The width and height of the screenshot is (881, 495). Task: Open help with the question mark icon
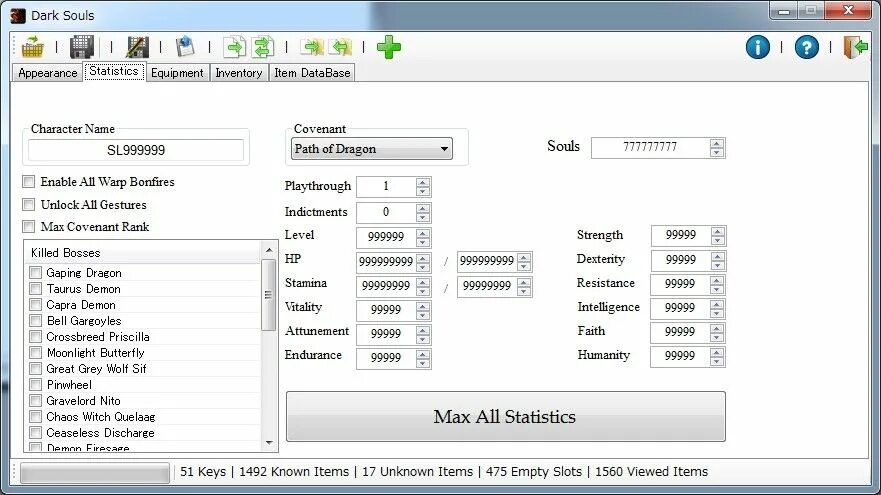[x=806, y=47]
